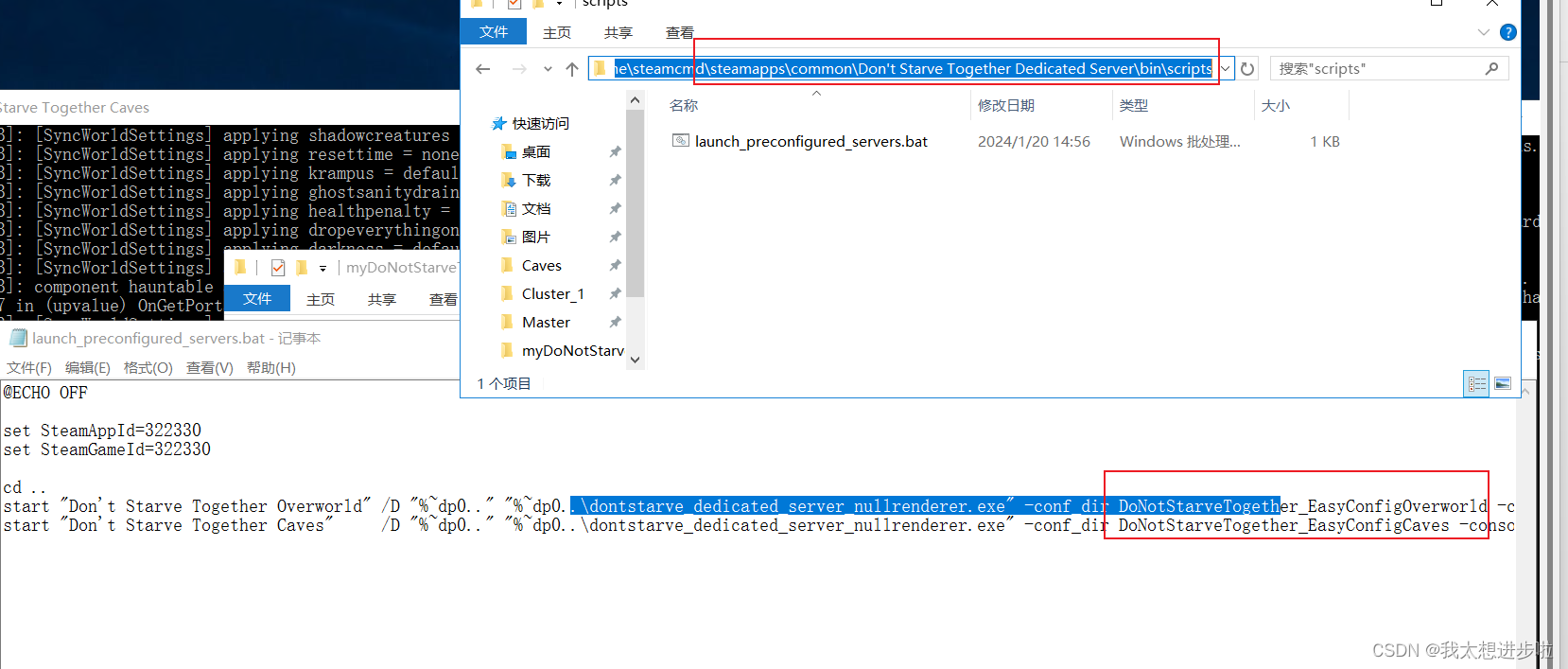
Task: Open Notepad's 编辑(E) menu
Action: pyautogui.click(x=88, y=368)
